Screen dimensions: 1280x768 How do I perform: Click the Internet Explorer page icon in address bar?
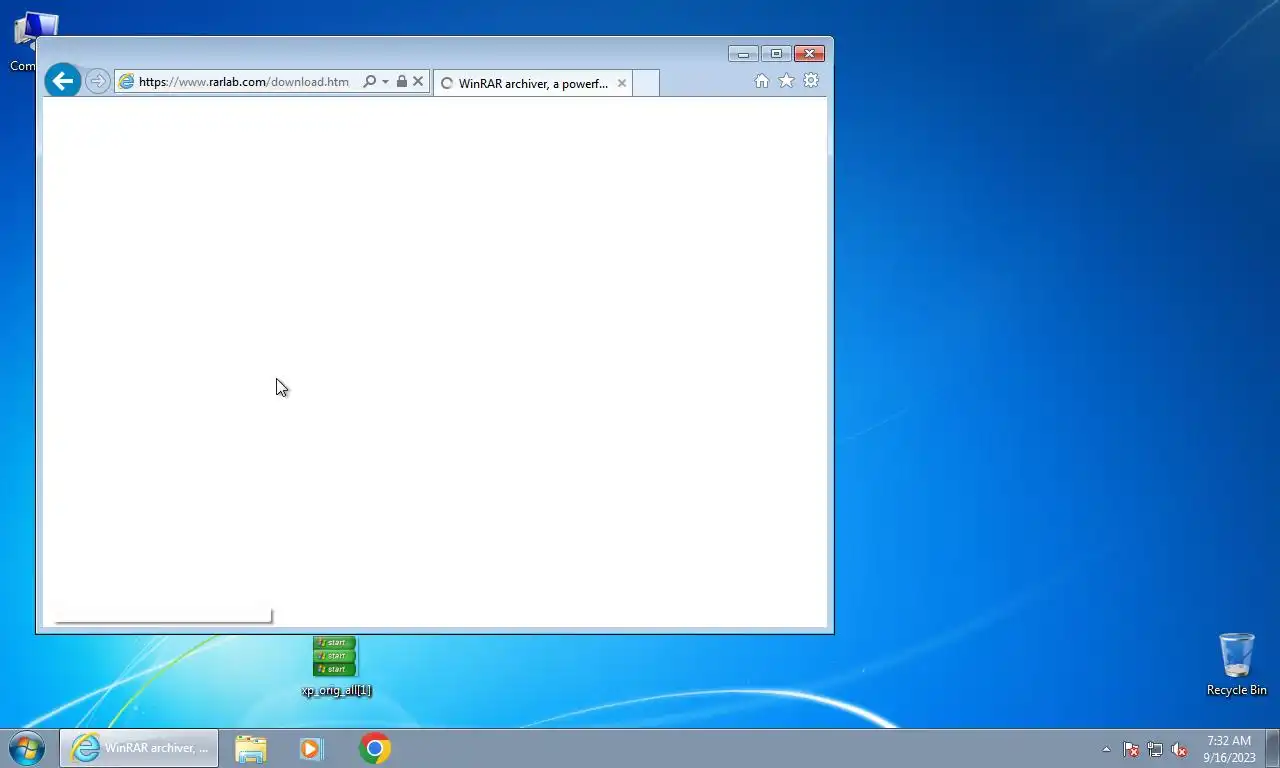126,82
